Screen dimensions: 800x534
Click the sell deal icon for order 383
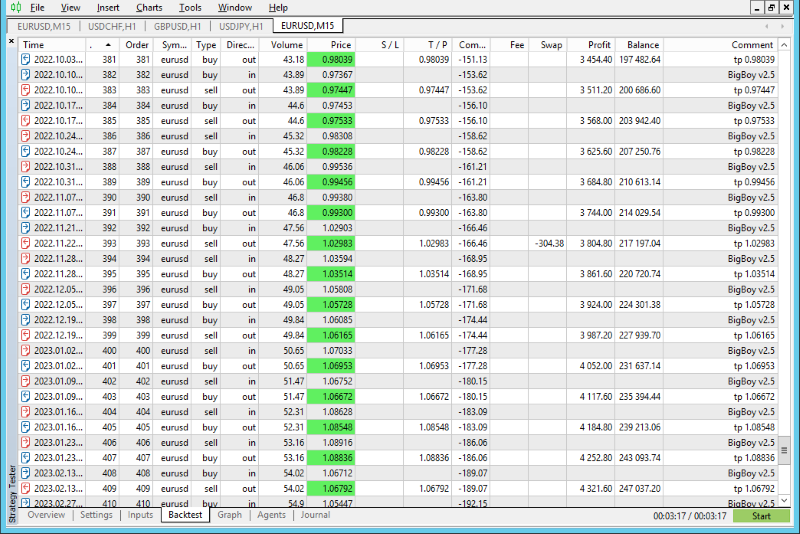point(26,90)
